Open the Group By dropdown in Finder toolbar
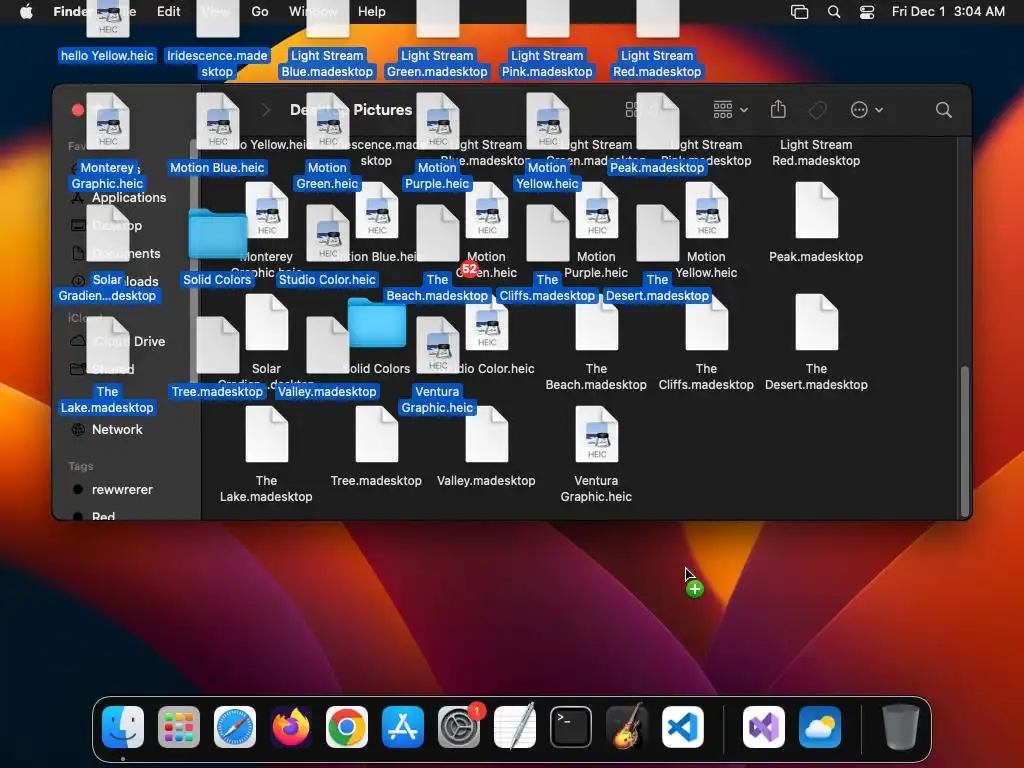This screenshot has height=768, width=1024. (730, 110)
